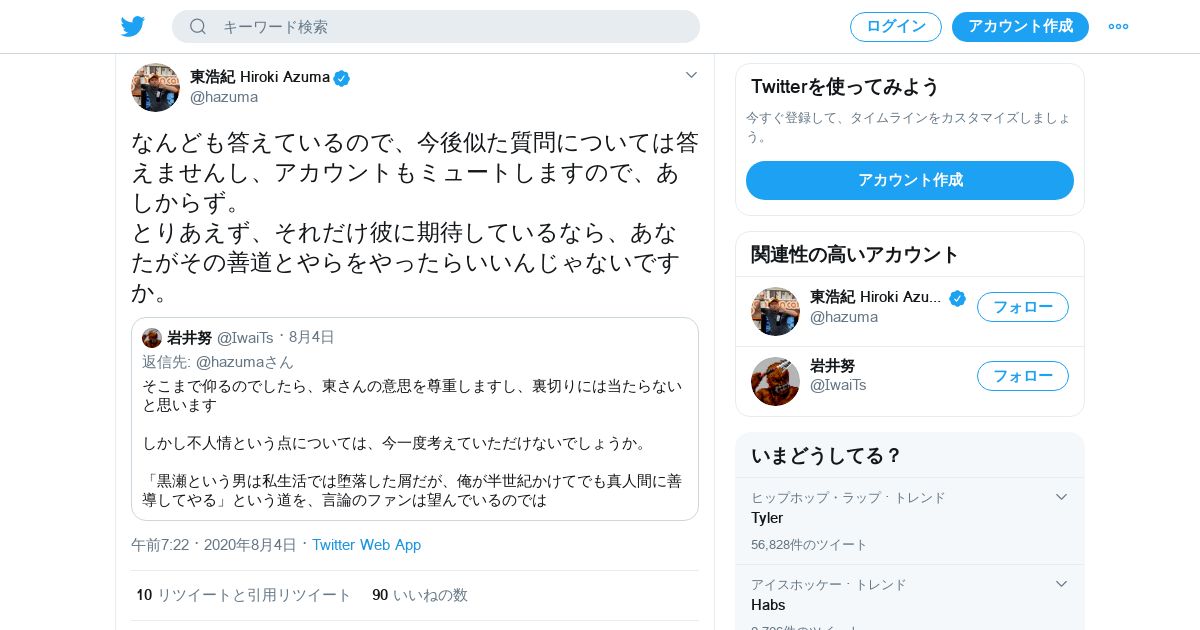1200x630 pixels.
Task: Expand options for the Habs trend
Action: pyautogui.click(x=1061, y=584)
